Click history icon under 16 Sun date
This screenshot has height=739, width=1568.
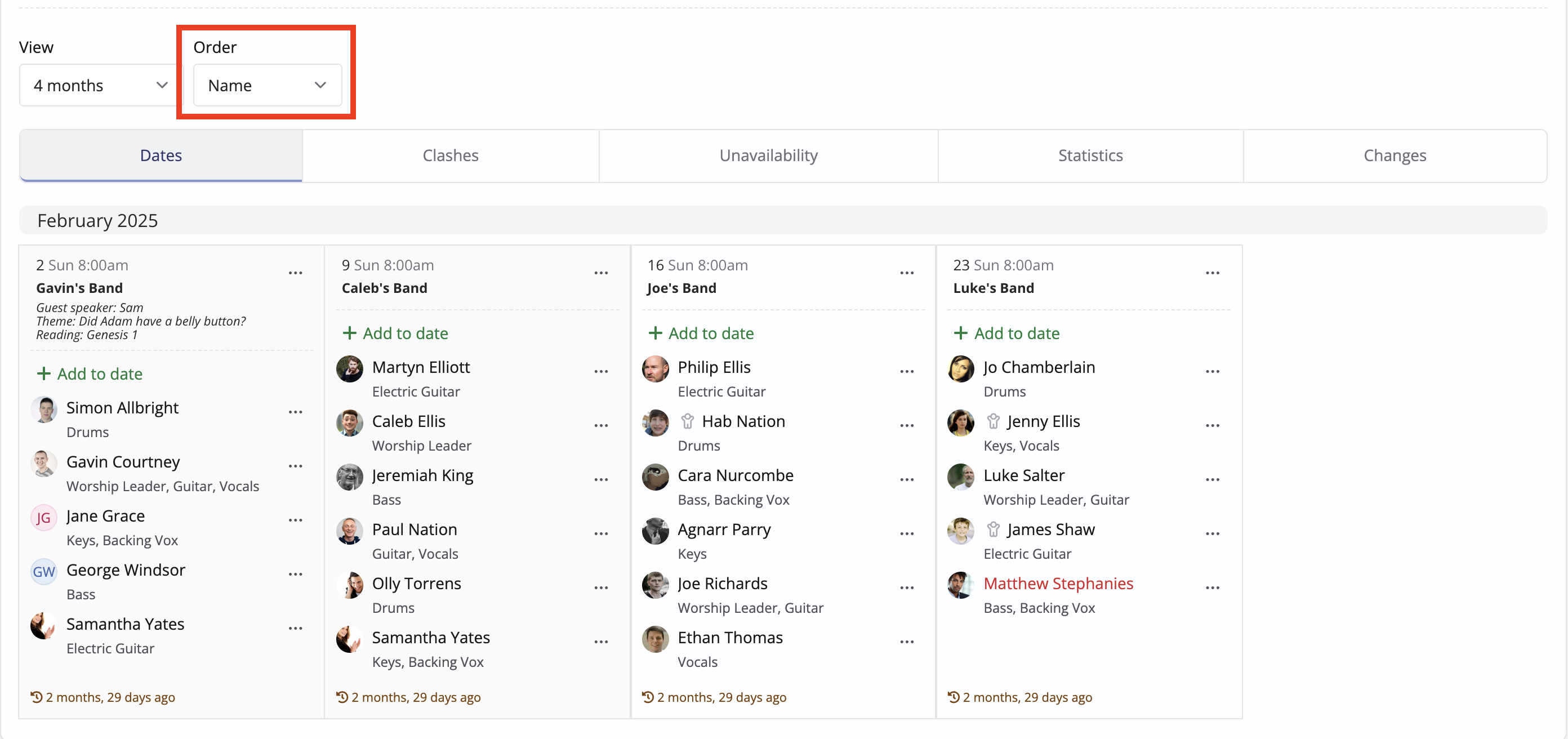tap(648, 697)
